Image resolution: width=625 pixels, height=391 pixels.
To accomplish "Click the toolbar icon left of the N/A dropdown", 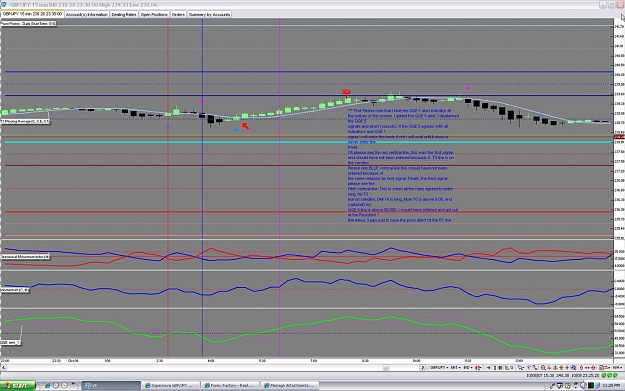I will pyautogui.click(x=607, y=367).
